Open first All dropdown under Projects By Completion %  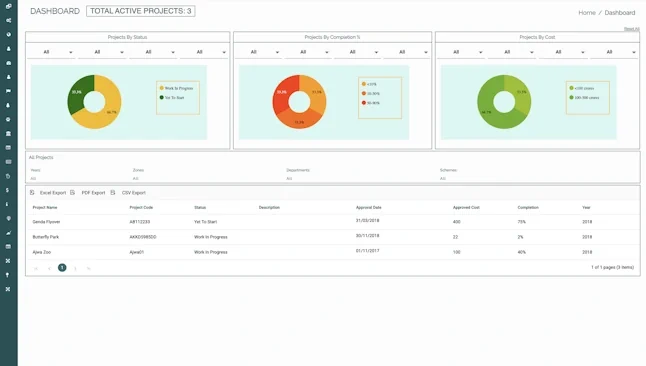point(258,52)
